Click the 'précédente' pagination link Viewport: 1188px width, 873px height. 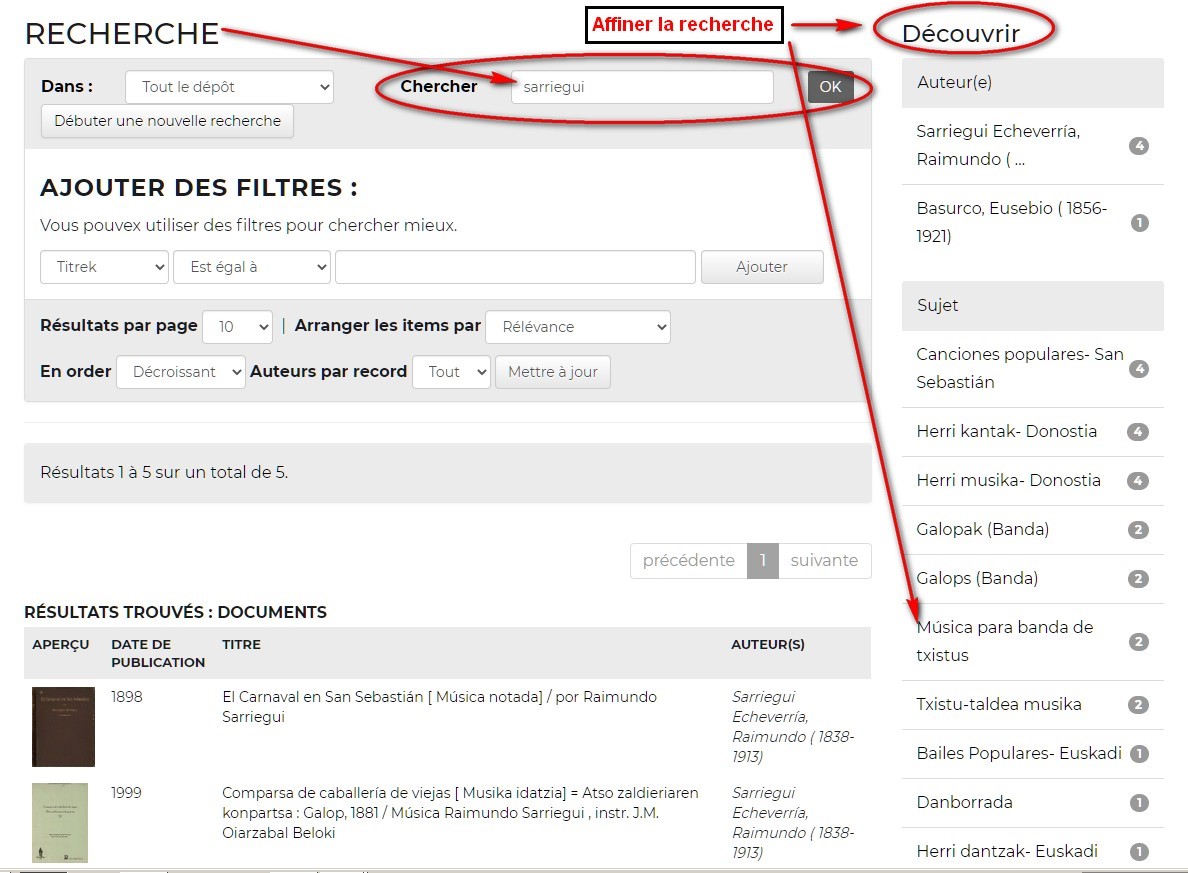(x=688, y=561)
